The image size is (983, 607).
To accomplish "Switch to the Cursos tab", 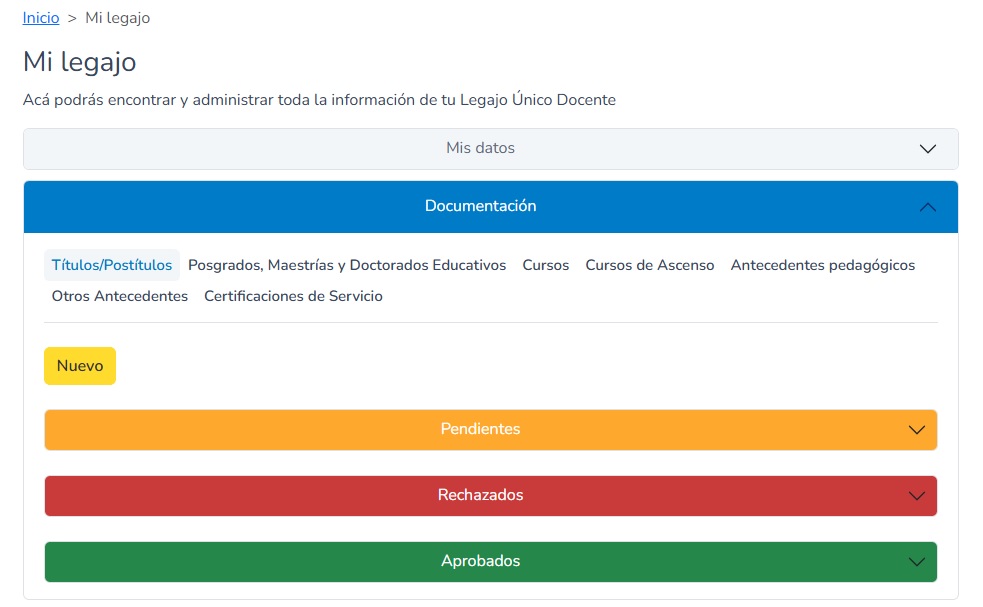I will (x=545, y=265).
